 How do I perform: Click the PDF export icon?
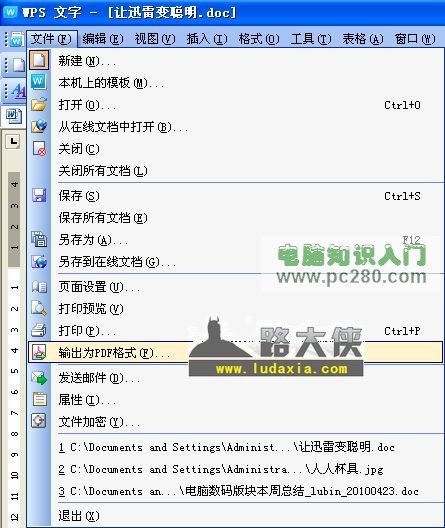point(39,352)
